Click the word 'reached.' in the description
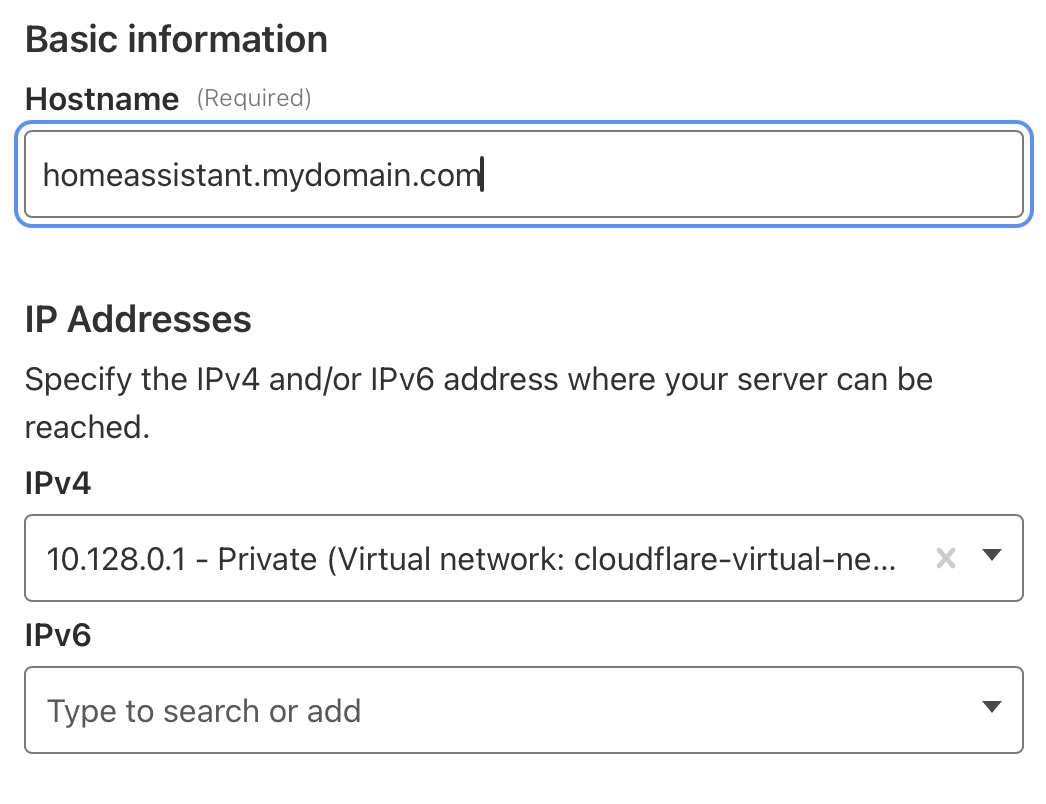Viewport: 1046px width, 804px height. pyautogui.click(x=87, y=428)
